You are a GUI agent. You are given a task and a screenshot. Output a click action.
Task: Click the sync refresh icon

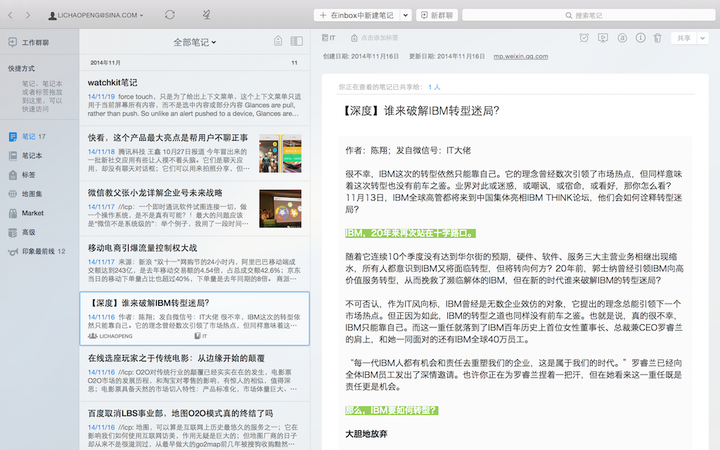coord(170,15)
